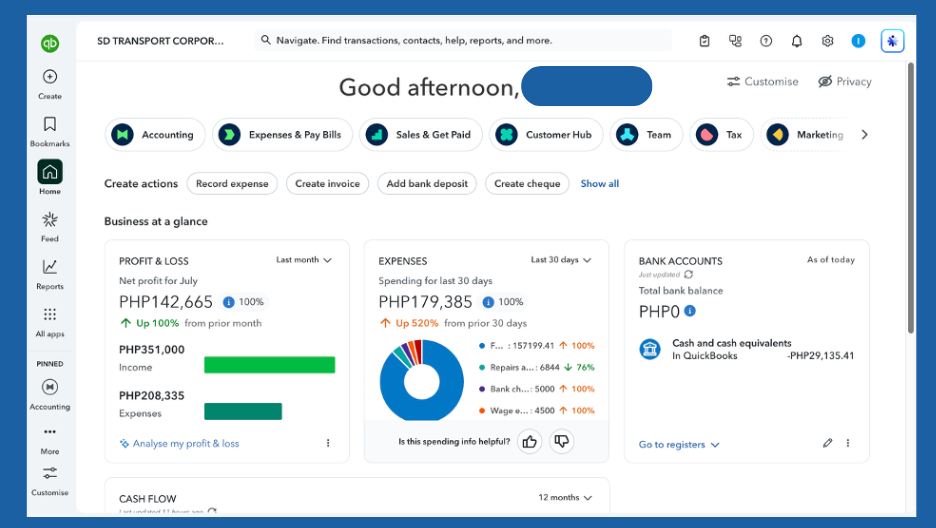
Task: Click the Bank ch... expense legend row
Action: [537, 389]
